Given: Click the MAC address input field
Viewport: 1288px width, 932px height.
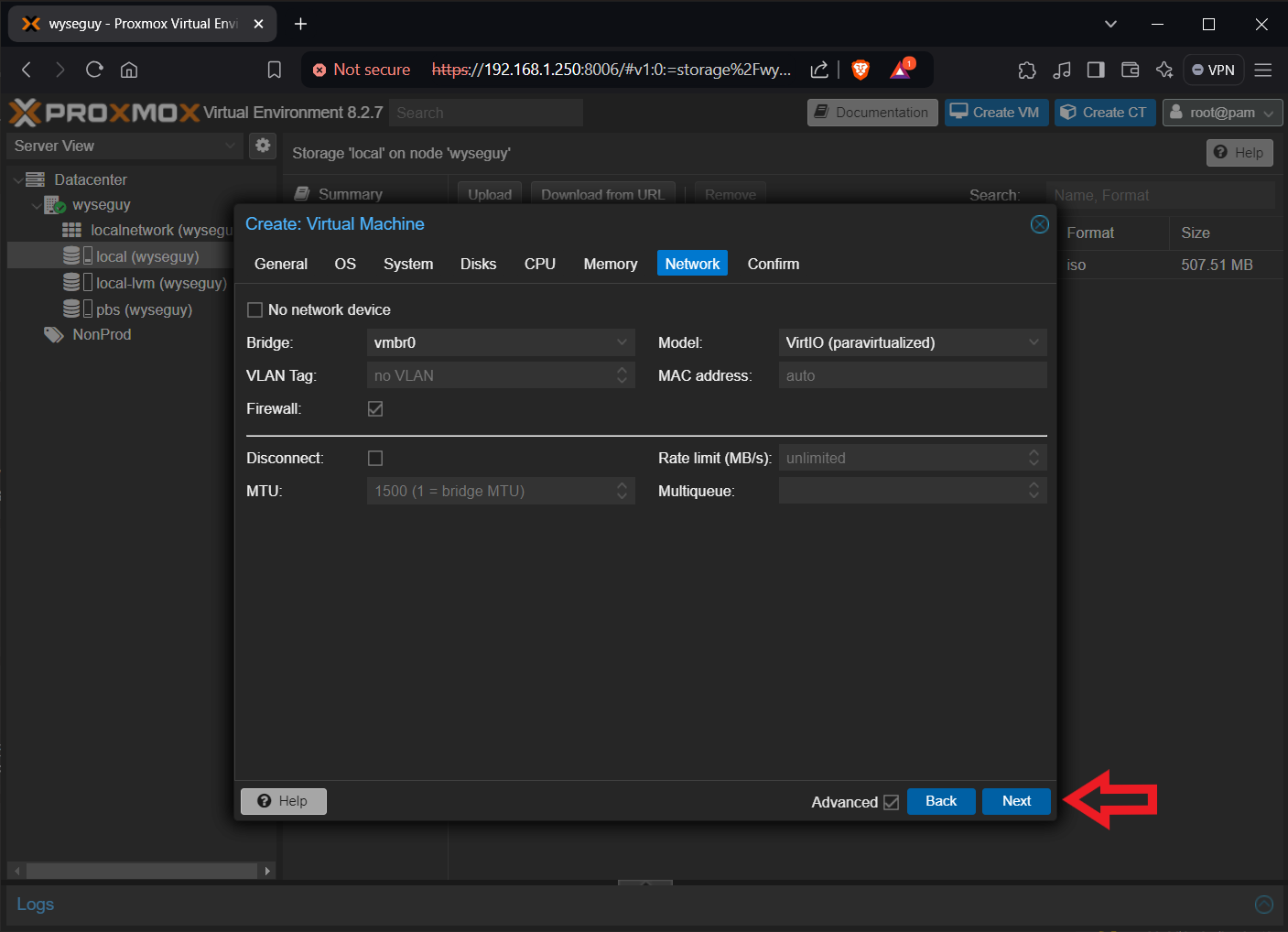Looking at the screenshot, I should coord(913,375).
